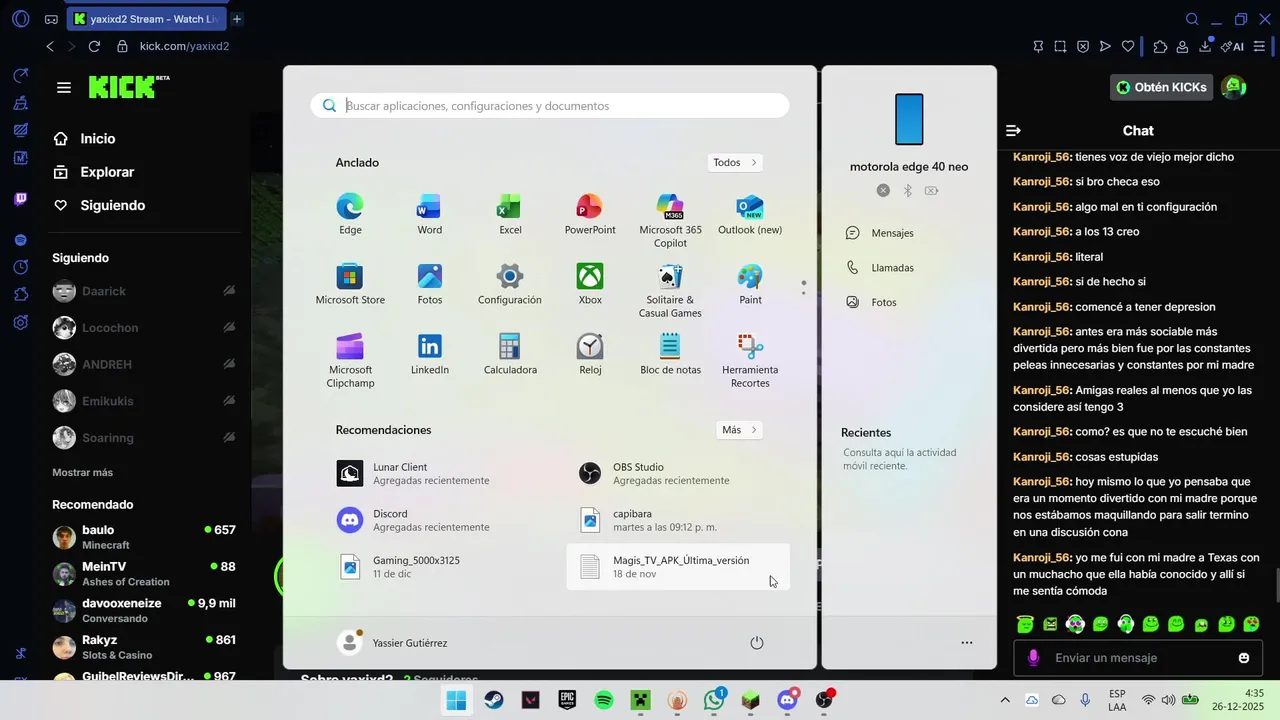This screenshot has height=720, width=1280.
Task: Open phone panel more options ellipsis
Action: click(967, 643)
